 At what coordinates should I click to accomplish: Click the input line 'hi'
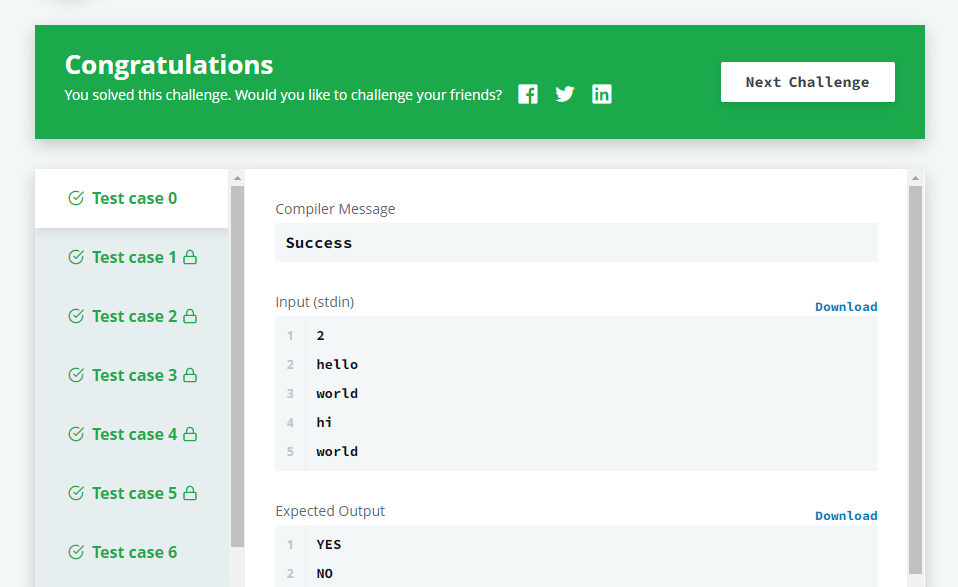point(324,423)
